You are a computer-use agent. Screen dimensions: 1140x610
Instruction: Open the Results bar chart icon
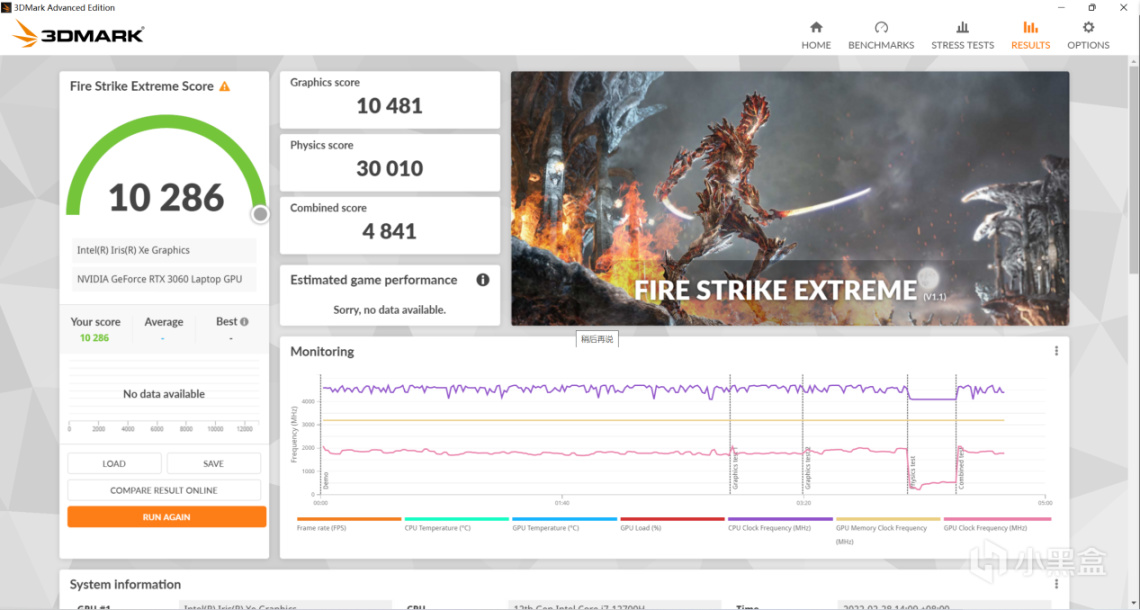click(1030, 28)
